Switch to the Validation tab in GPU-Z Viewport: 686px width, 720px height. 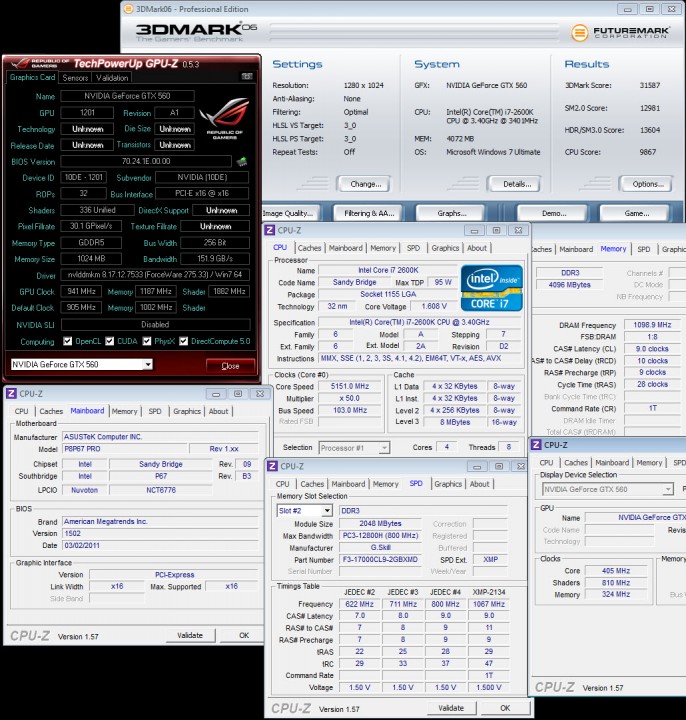[112, 78]
